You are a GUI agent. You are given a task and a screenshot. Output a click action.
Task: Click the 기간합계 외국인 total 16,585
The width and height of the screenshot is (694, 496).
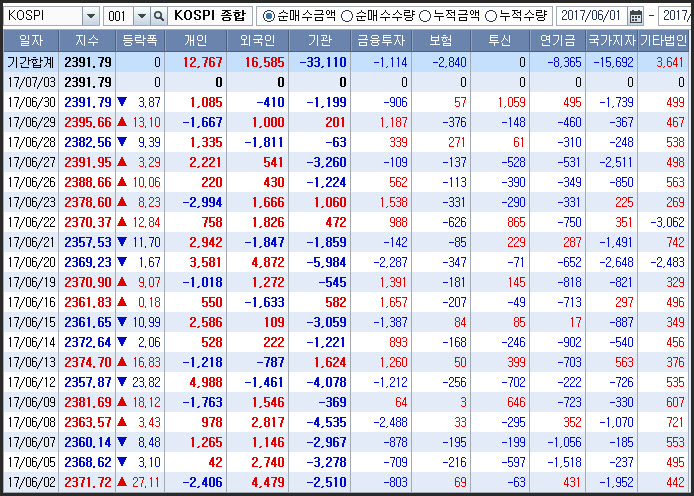(x=265, y=62)
